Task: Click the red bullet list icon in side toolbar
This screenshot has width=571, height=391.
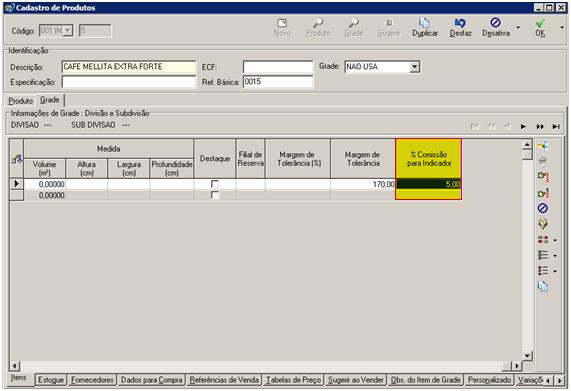Action: (x=543, y=271)
